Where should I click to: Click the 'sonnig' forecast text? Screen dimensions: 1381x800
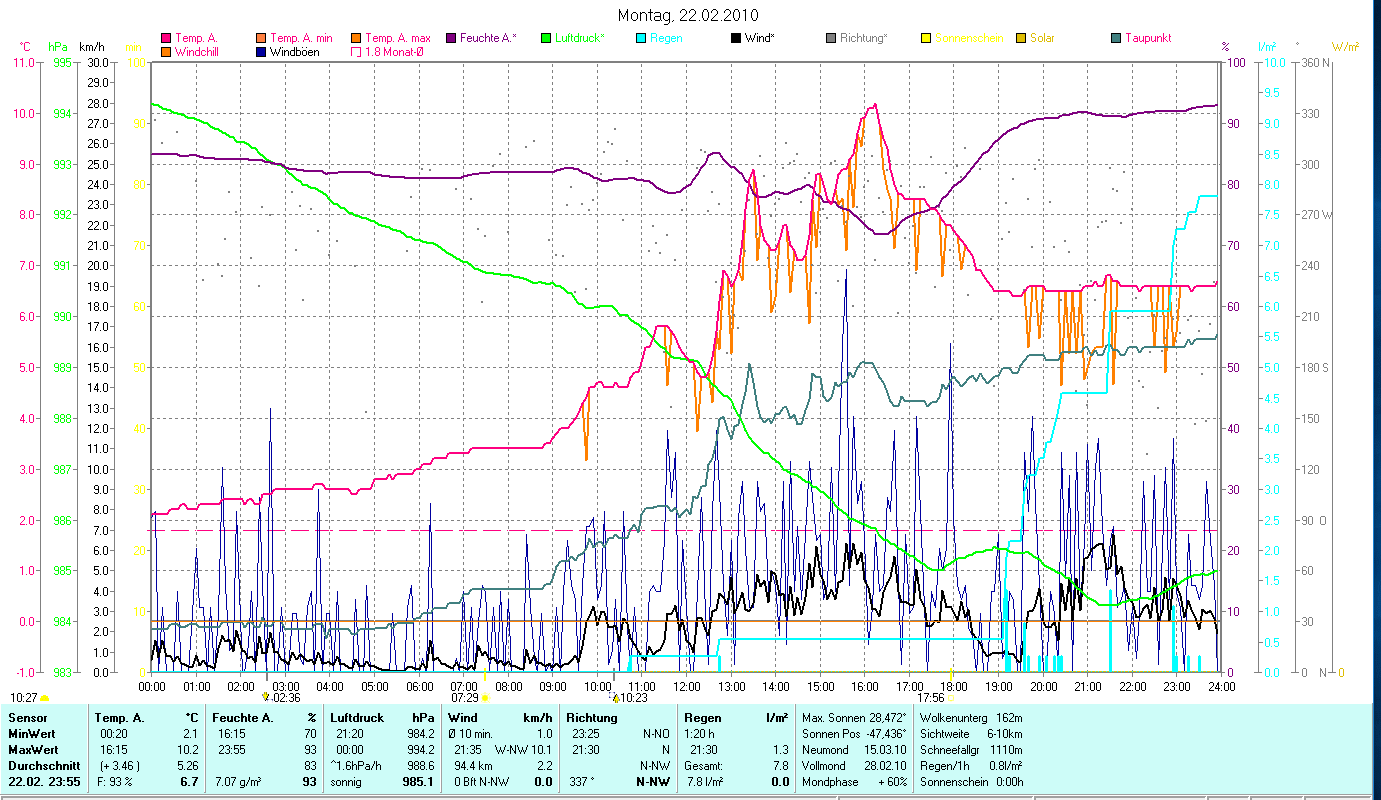348,781
